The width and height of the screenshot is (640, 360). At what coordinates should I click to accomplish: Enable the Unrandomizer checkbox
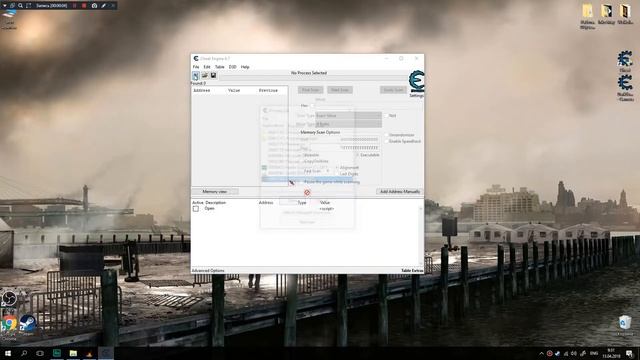pos(386,135)
